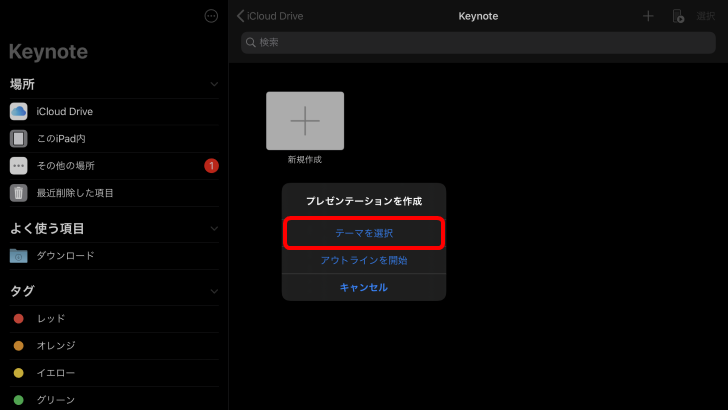The height and width of the screenshot is (410, 728).
Task: Go back to iCloud Drive
Action: pos(270,16)
